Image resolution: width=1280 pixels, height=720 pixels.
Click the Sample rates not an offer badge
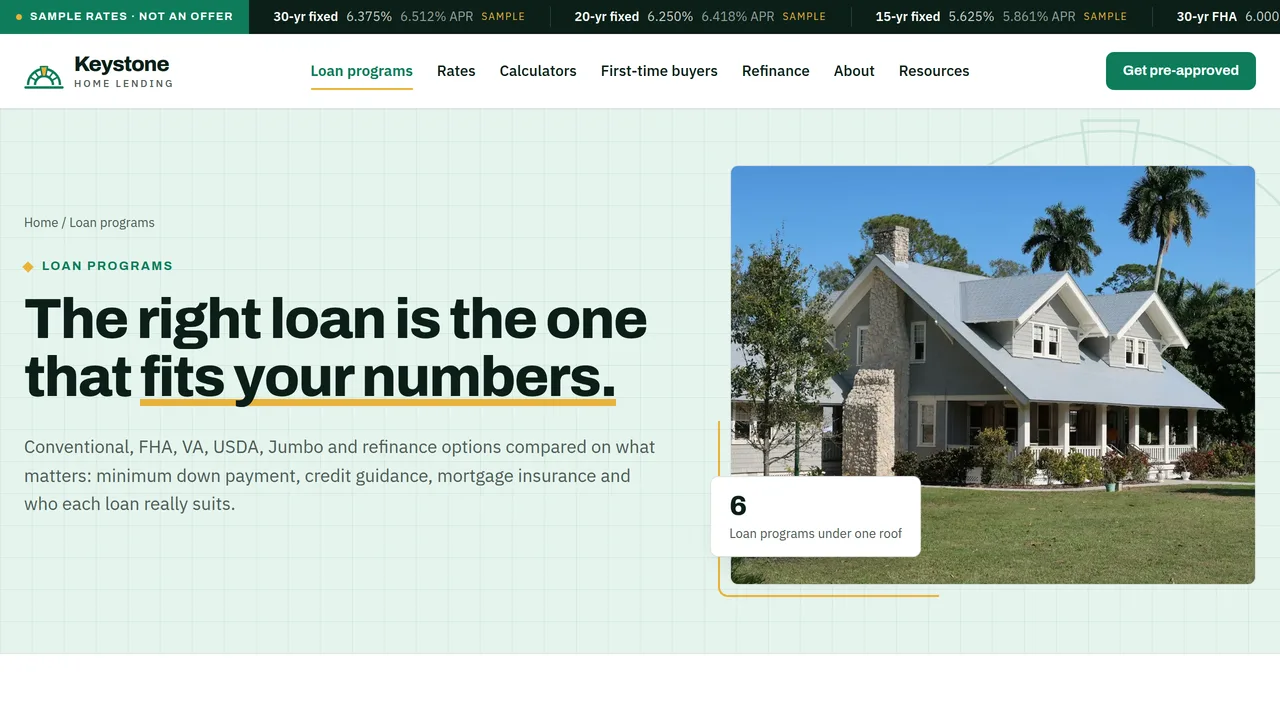click(124, 17)
